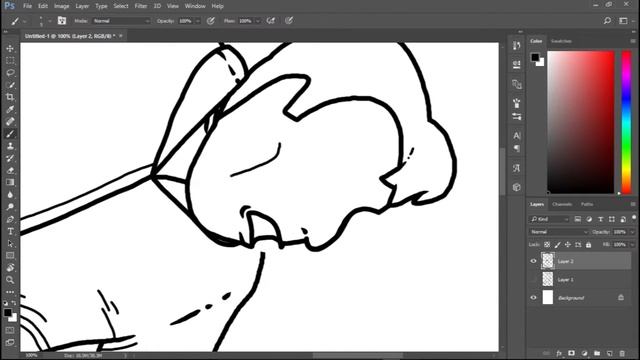Toggle lock transparent pixels in the Layers panel
Screen dimensions: 640x360
point(547,245)
